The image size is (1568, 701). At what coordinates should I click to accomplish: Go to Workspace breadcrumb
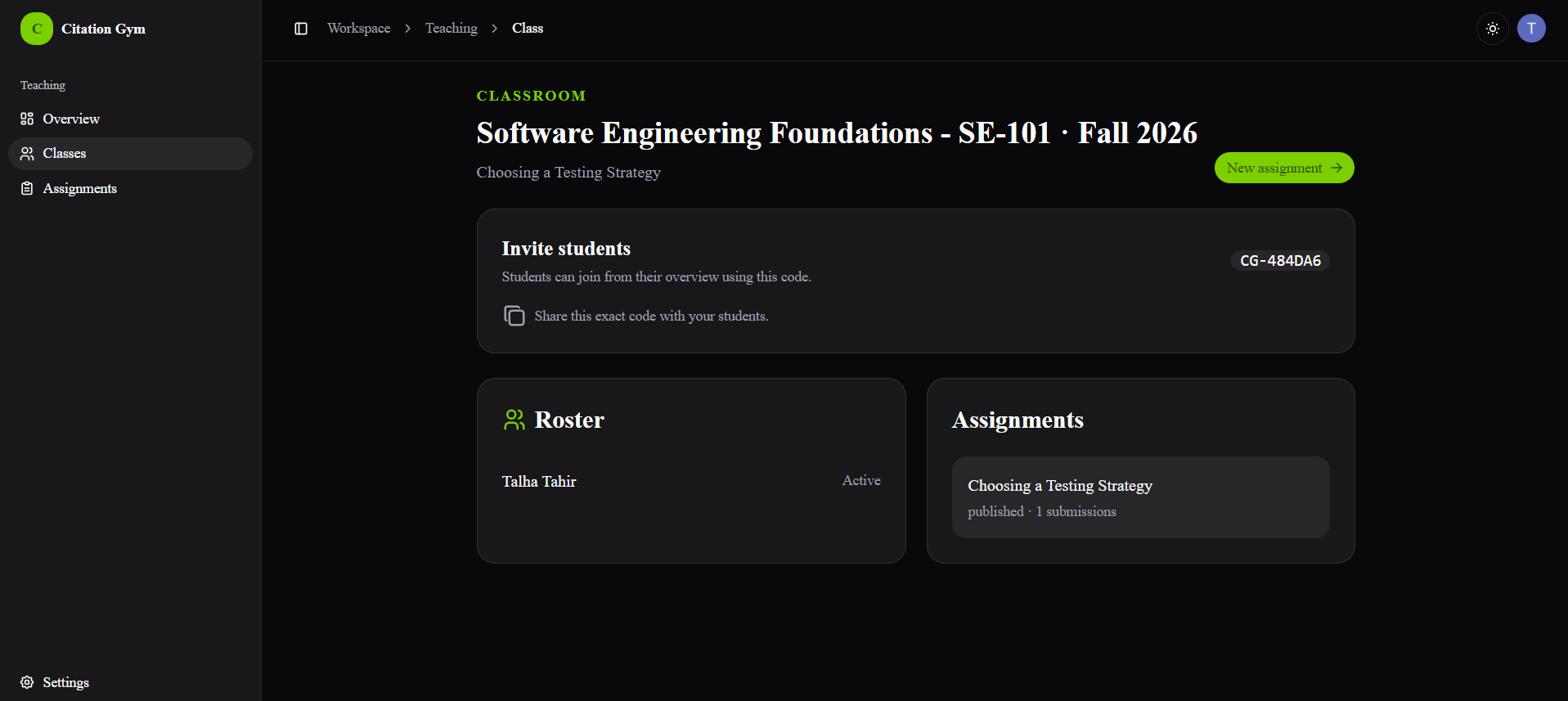coord(359,29)
